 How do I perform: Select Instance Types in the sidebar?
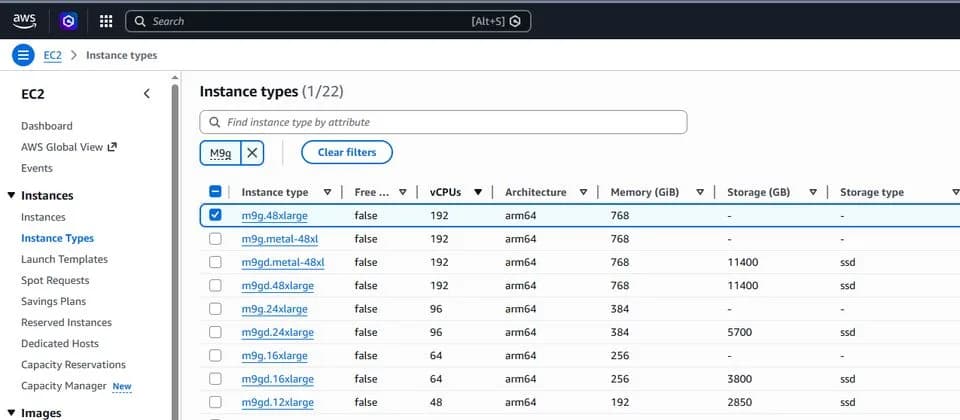pyautogui.click(x=58, y=238)
